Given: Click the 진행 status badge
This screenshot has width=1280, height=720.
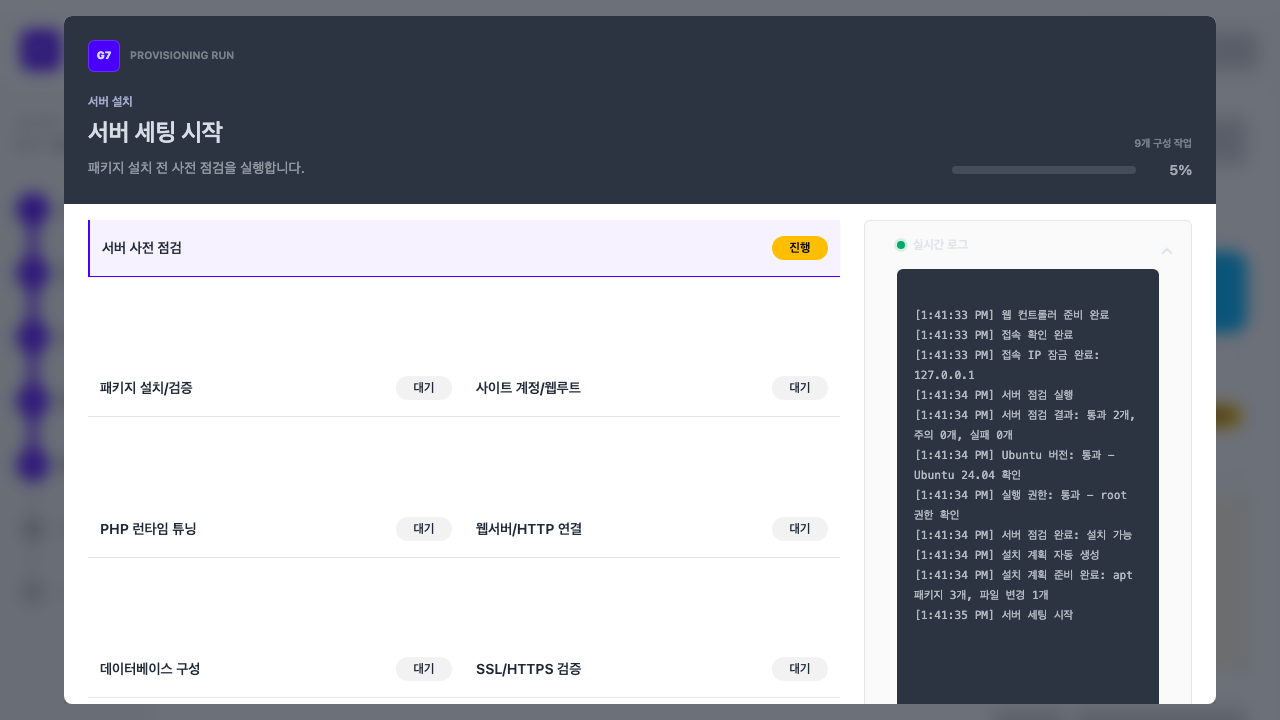Looking at the screenshot, I should click(x=800, y=248).
